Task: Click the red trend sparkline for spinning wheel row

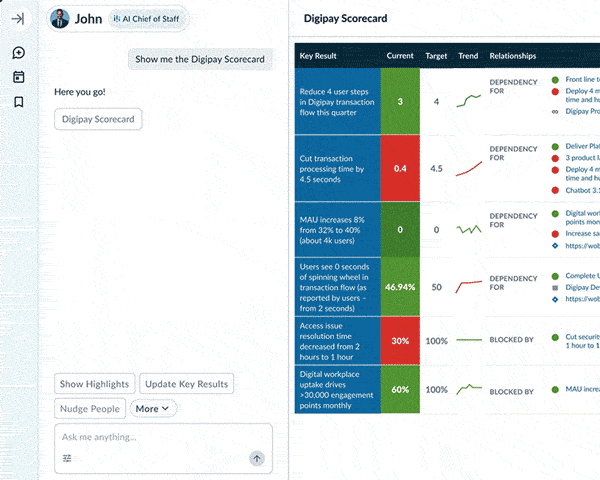Action: [x=469, y=287]
